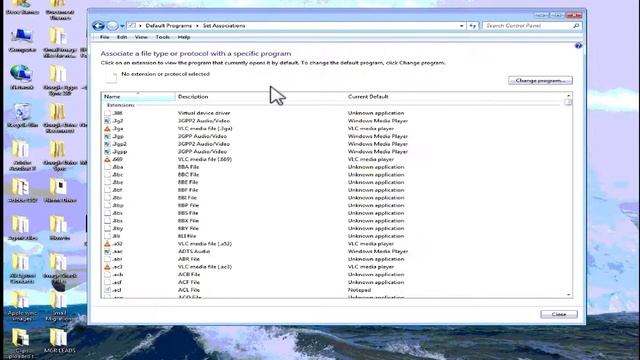The width and height of the screenshot is (640, 360).
Task: Click the Back arrow navigation button
Action: pyautogui.click(x=98, y=26)
